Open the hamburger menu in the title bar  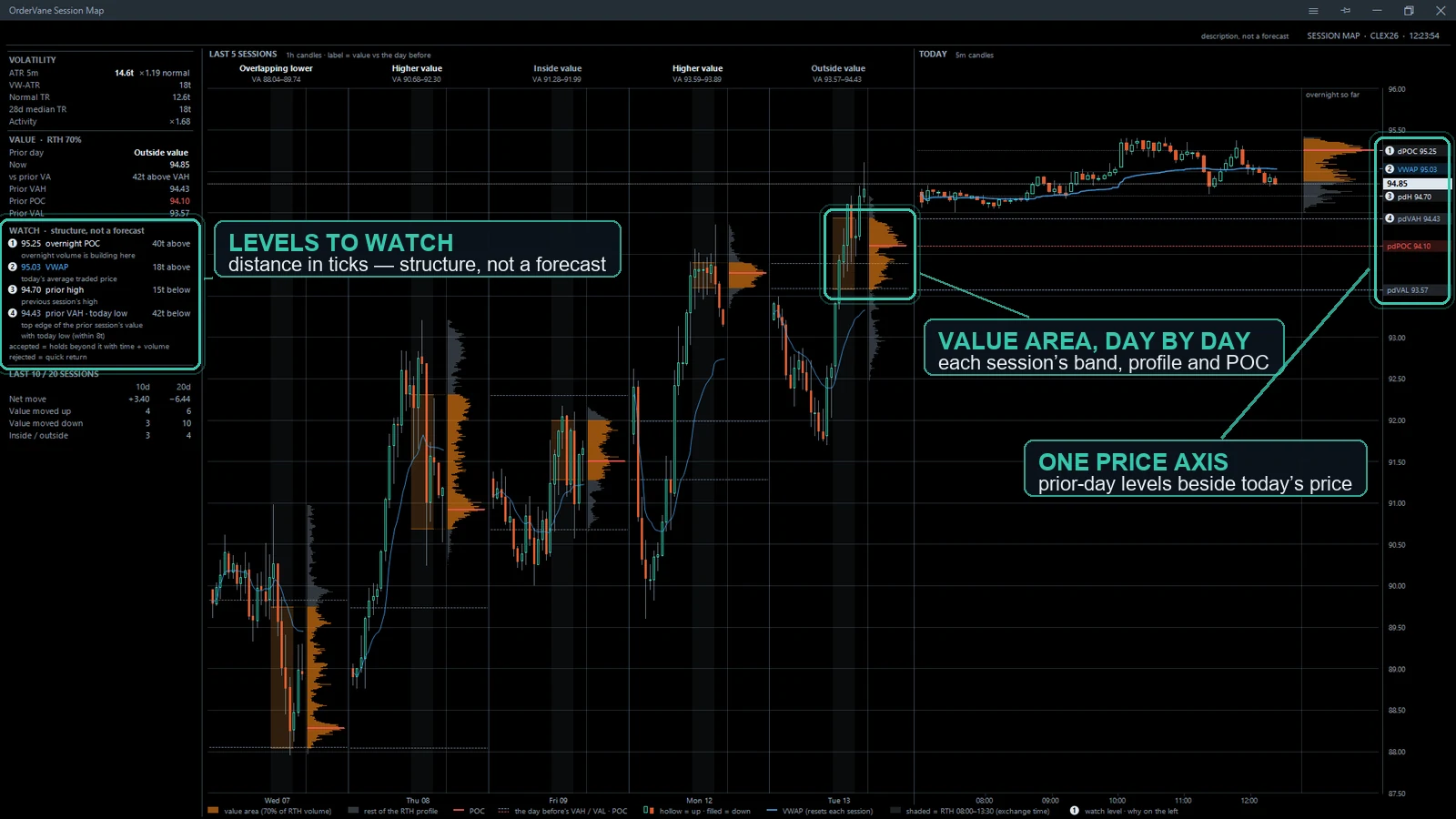pyautogui.click(x=1313, y=11)
